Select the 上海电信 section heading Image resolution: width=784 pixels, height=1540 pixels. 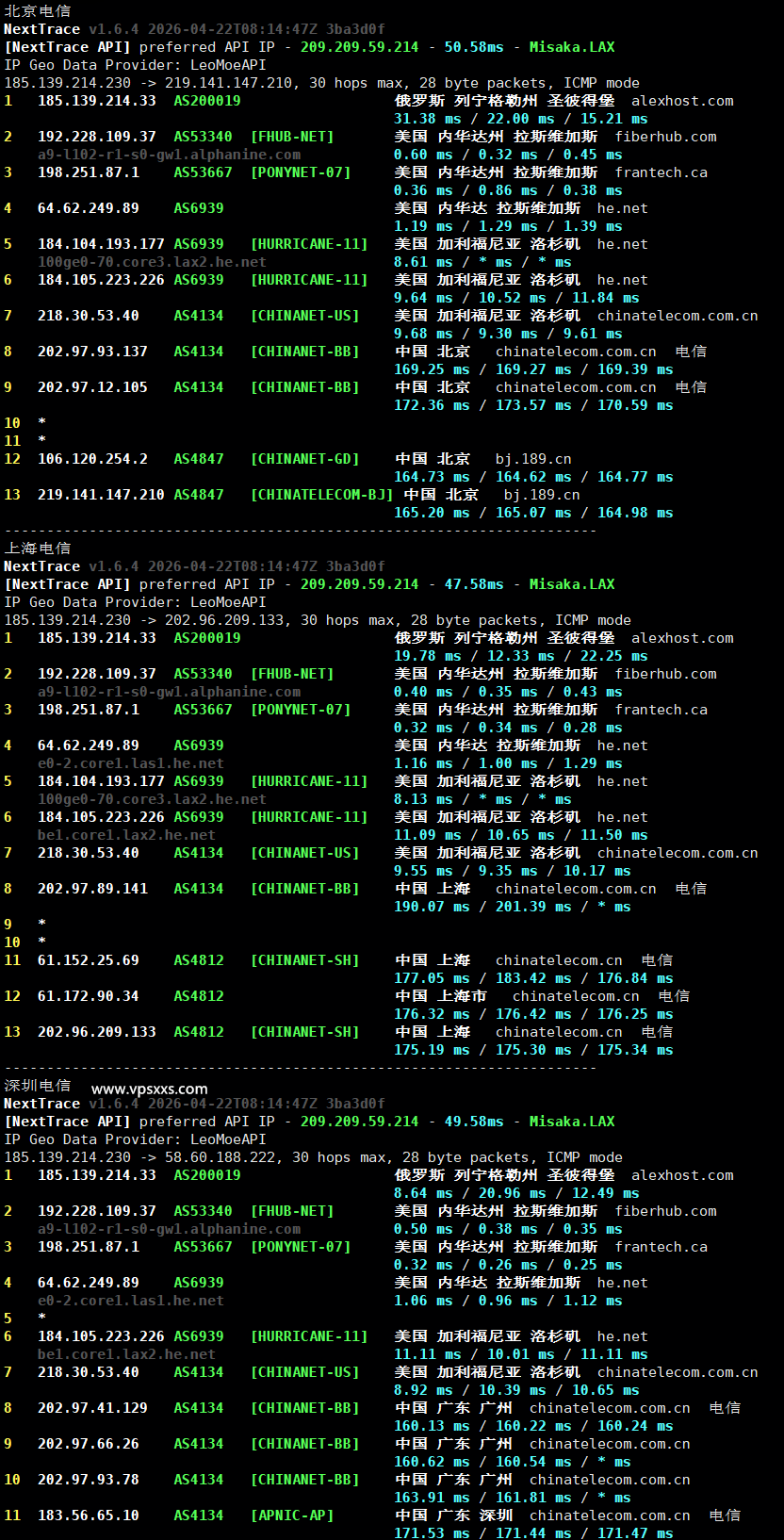(38, 548)
